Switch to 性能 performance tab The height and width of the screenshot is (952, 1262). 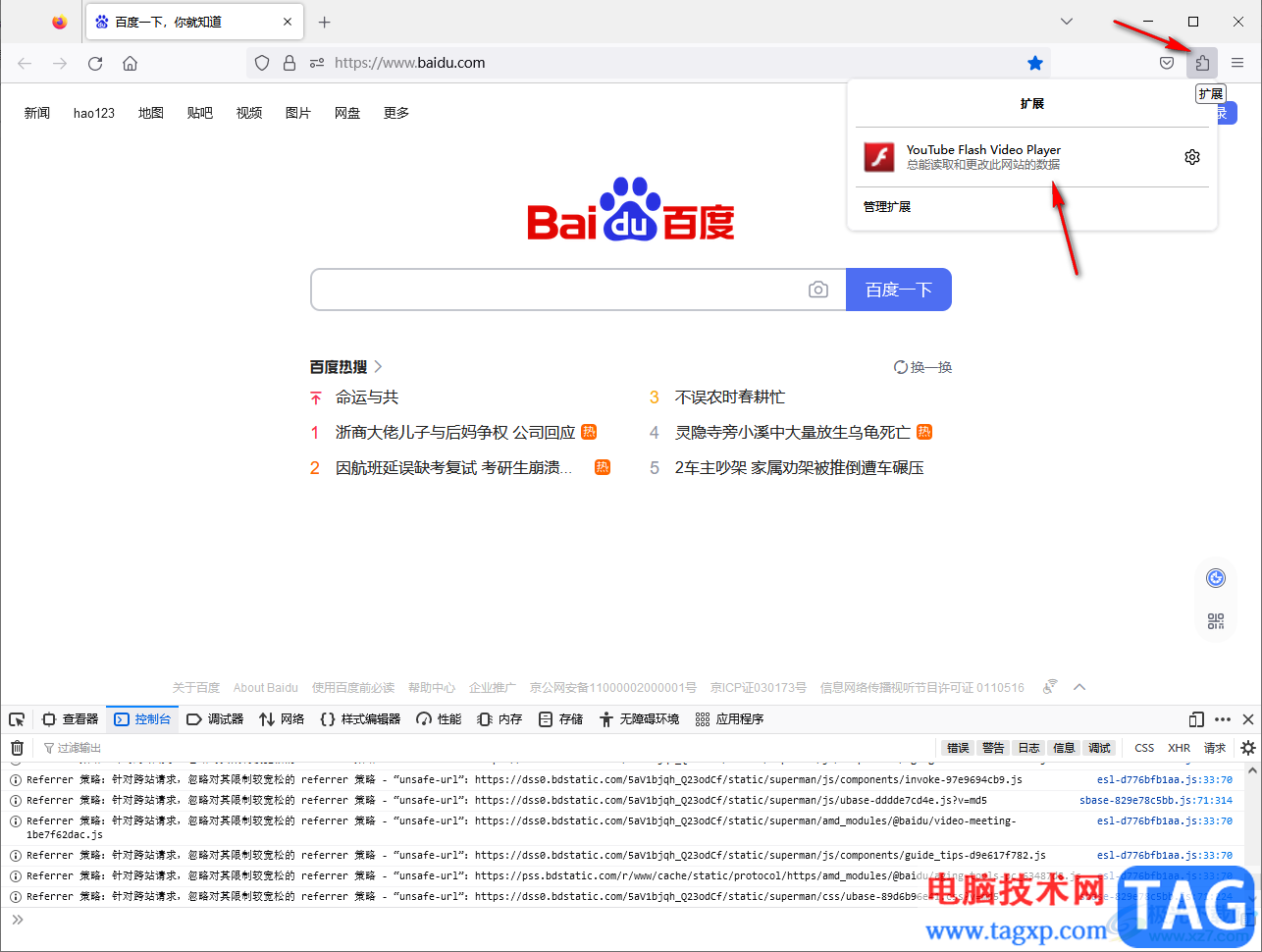coord(439,719)
